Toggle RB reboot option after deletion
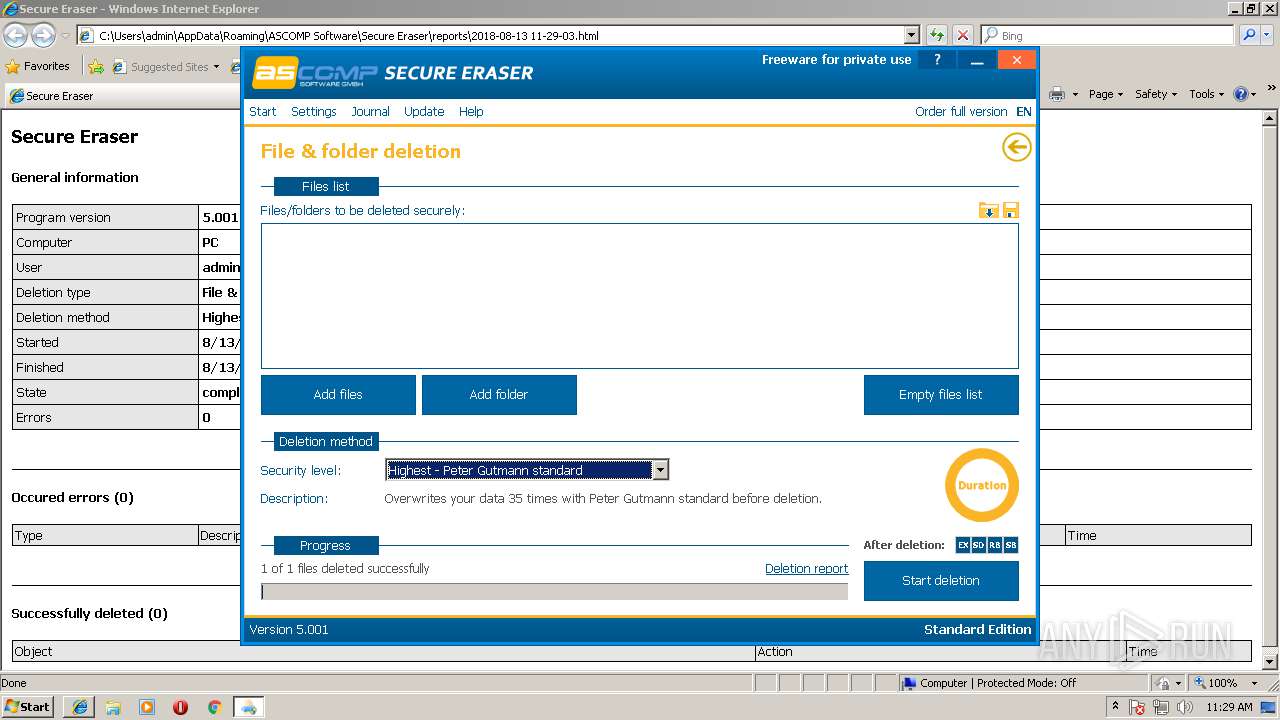 tap(995, 545)
